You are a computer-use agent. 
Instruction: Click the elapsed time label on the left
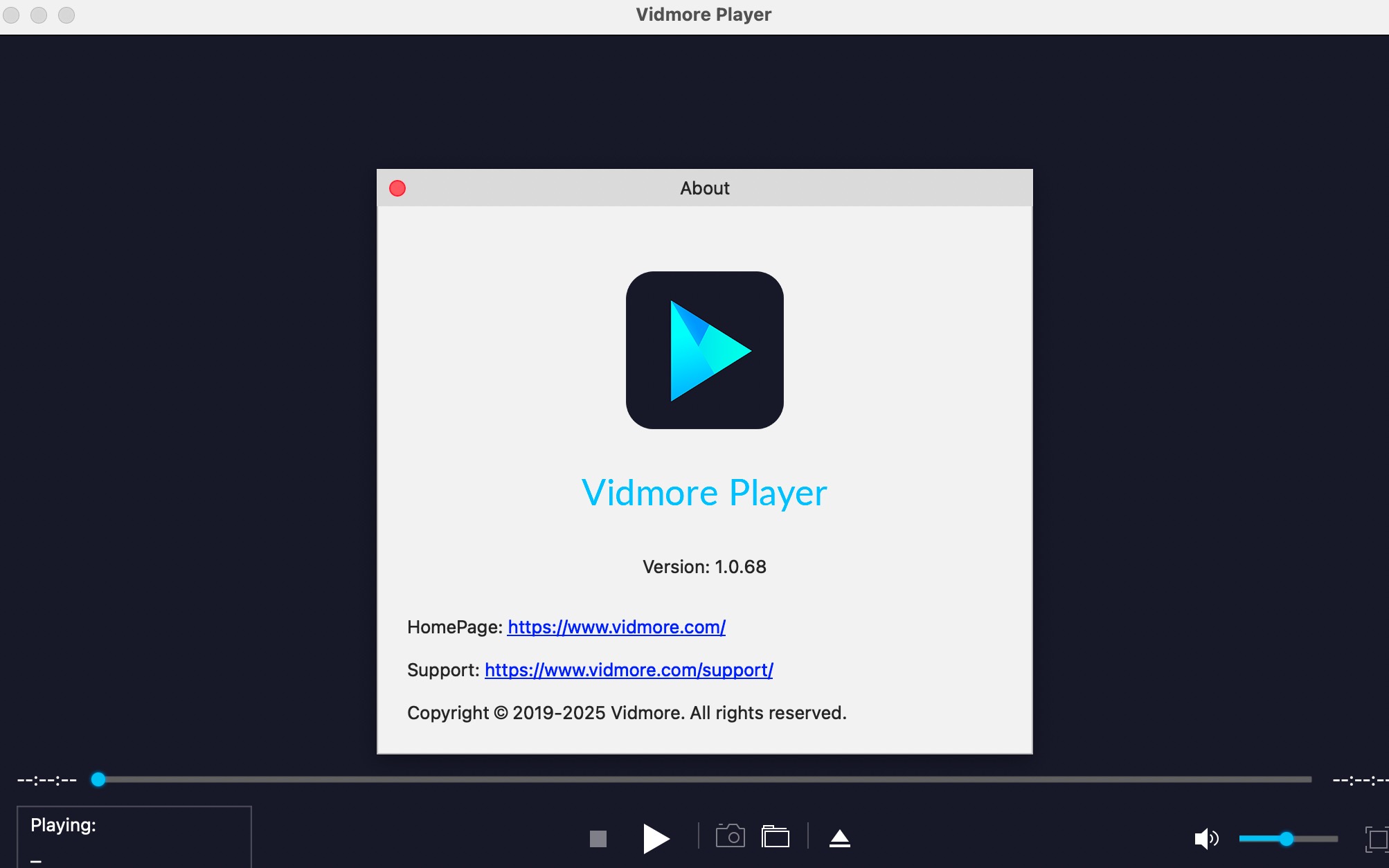pos(47,780)
